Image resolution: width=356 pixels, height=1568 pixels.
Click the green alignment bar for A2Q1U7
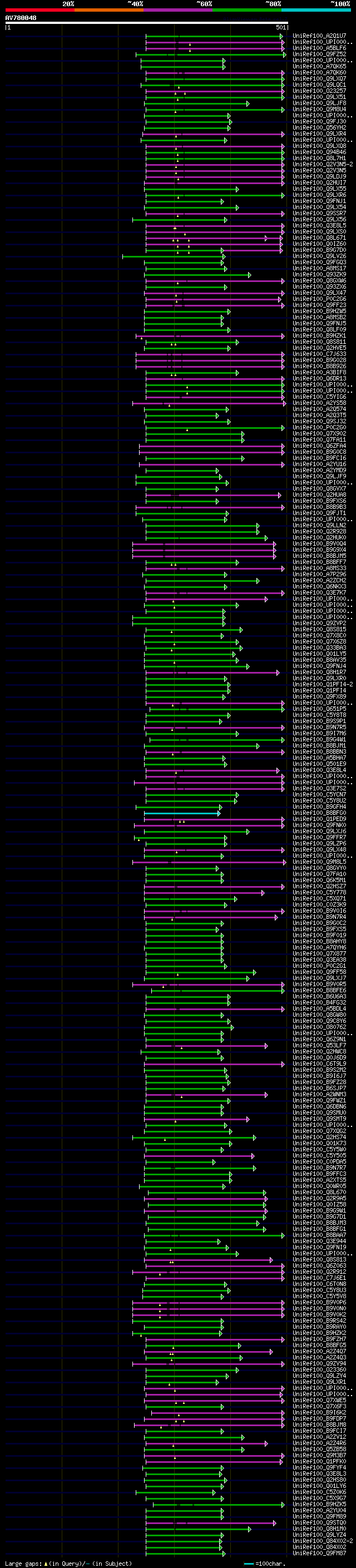point(214,37)
